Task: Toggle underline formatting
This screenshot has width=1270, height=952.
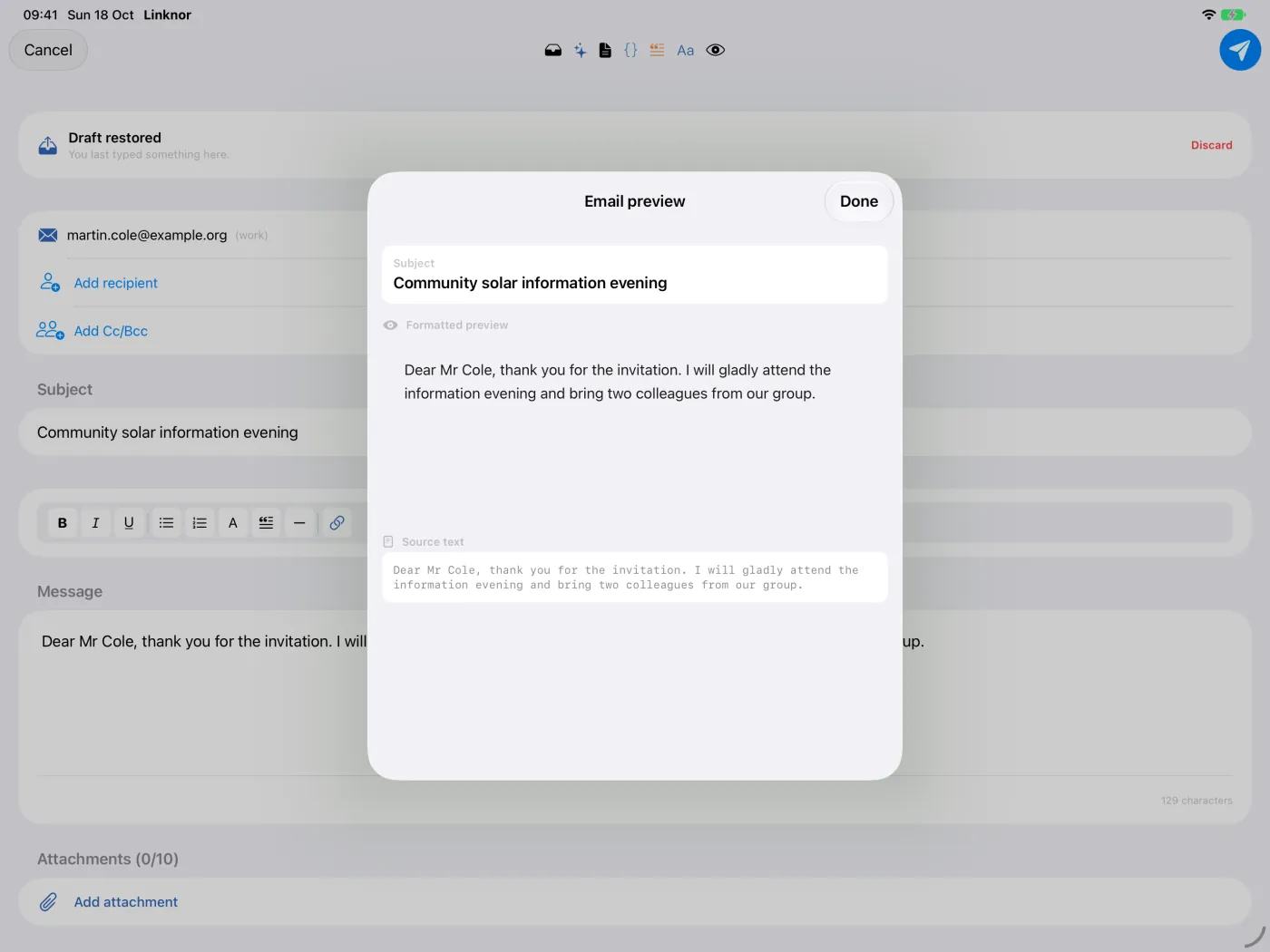Action: tap(129, 522)
